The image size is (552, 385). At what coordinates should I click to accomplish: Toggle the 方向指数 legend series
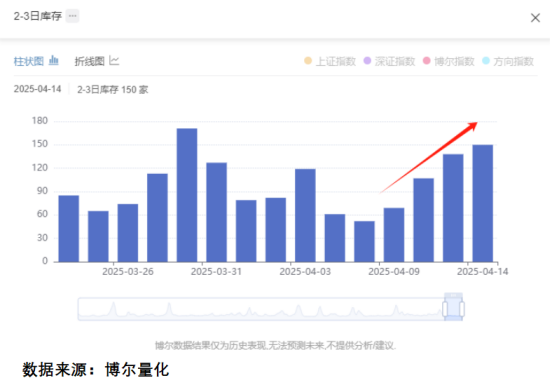coord(508,61)
